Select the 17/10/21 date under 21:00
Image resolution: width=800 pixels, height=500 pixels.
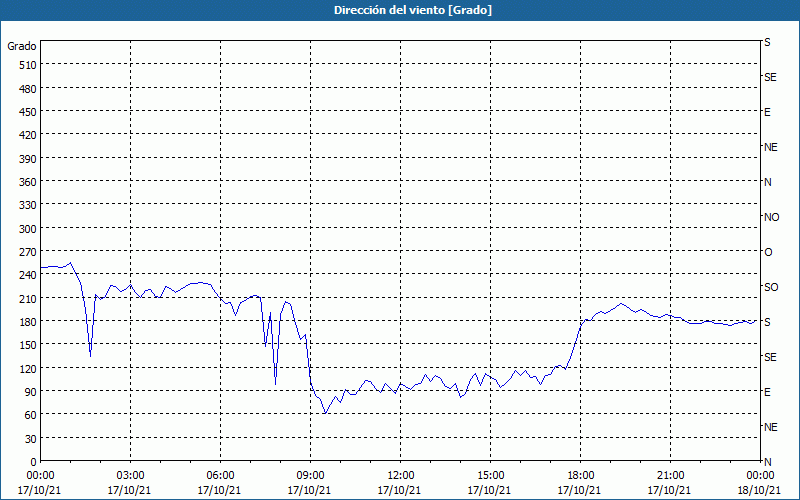pyautogui.click(x=669, y=490)
